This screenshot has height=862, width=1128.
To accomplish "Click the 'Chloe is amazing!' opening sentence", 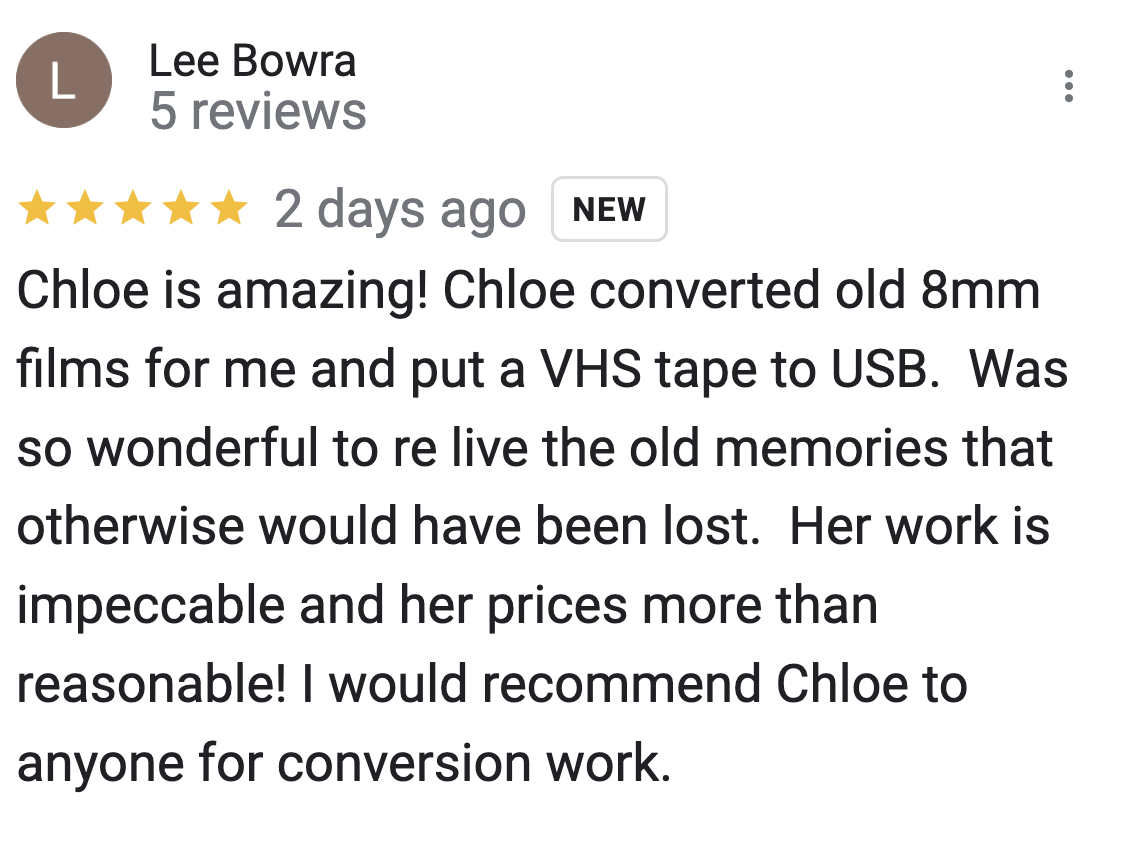I will click(222, 291).
